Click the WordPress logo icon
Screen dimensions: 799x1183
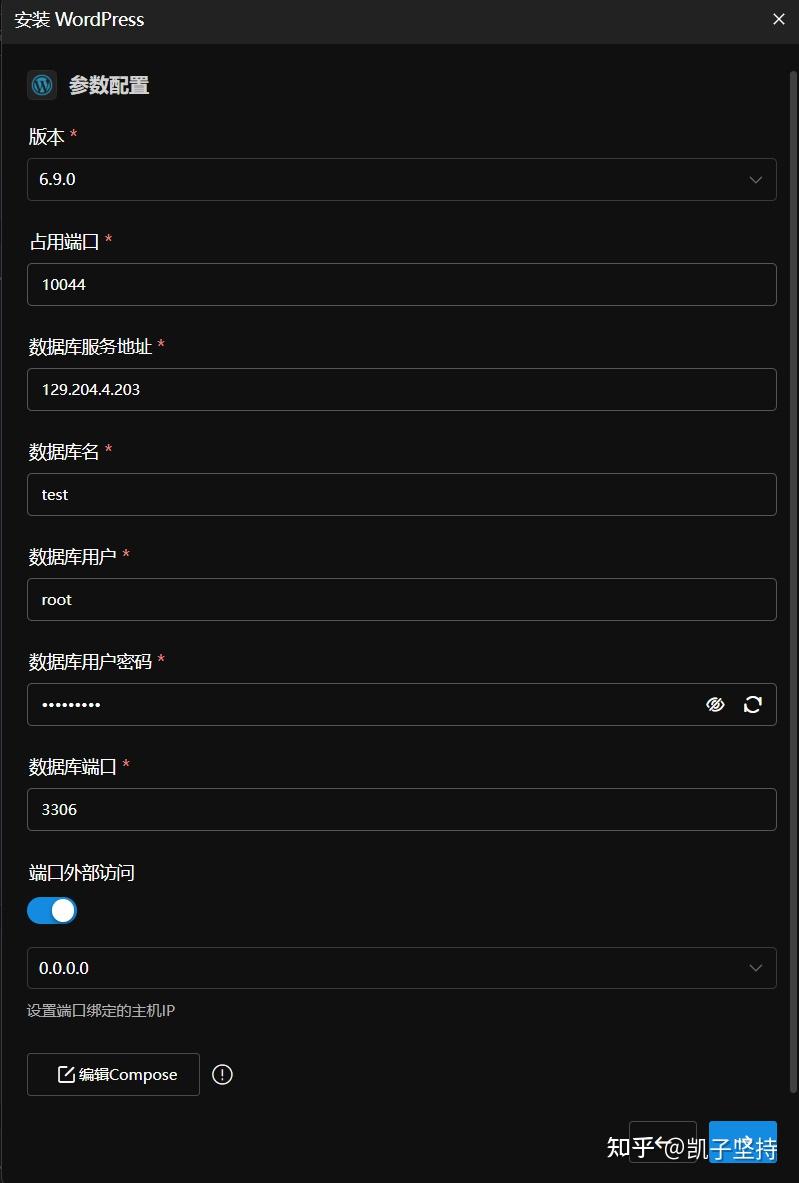coord(41,85)
